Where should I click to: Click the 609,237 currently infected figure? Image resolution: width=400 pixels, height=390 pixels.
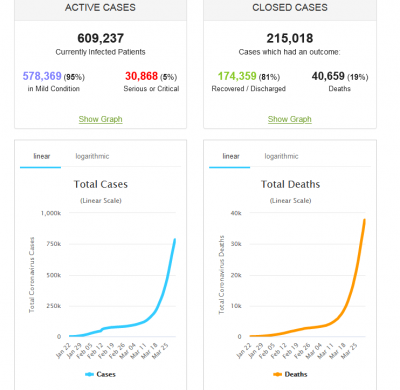tap(101, 38)
